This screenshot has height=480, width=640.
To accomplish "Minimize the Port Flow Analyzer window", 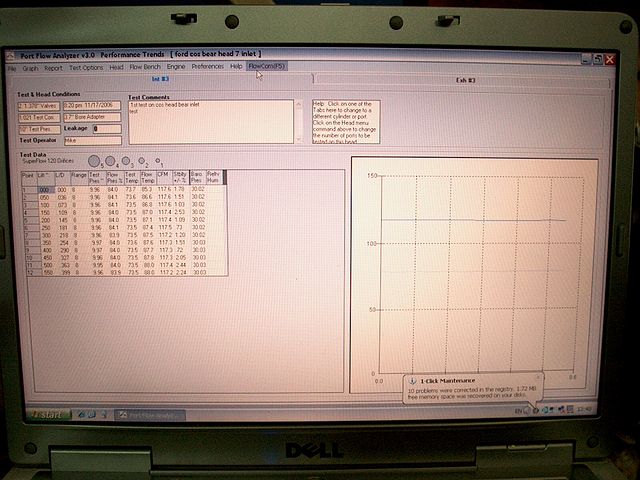I will (587, 59).
